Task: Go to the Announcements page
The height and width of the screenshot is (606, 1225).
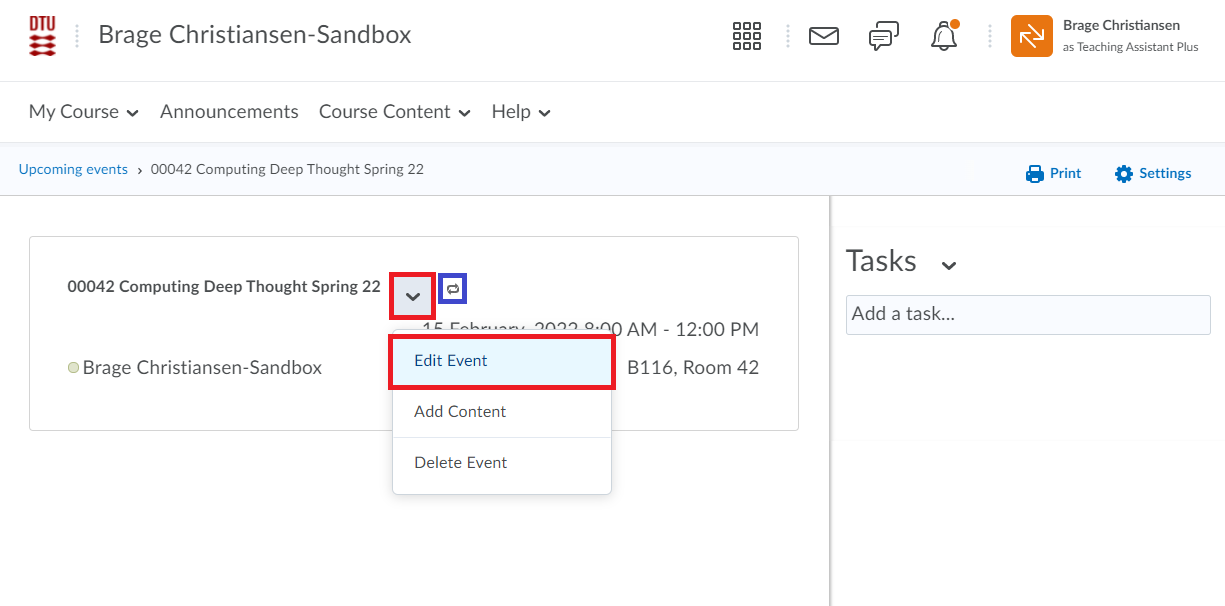Action: [229, 112]
